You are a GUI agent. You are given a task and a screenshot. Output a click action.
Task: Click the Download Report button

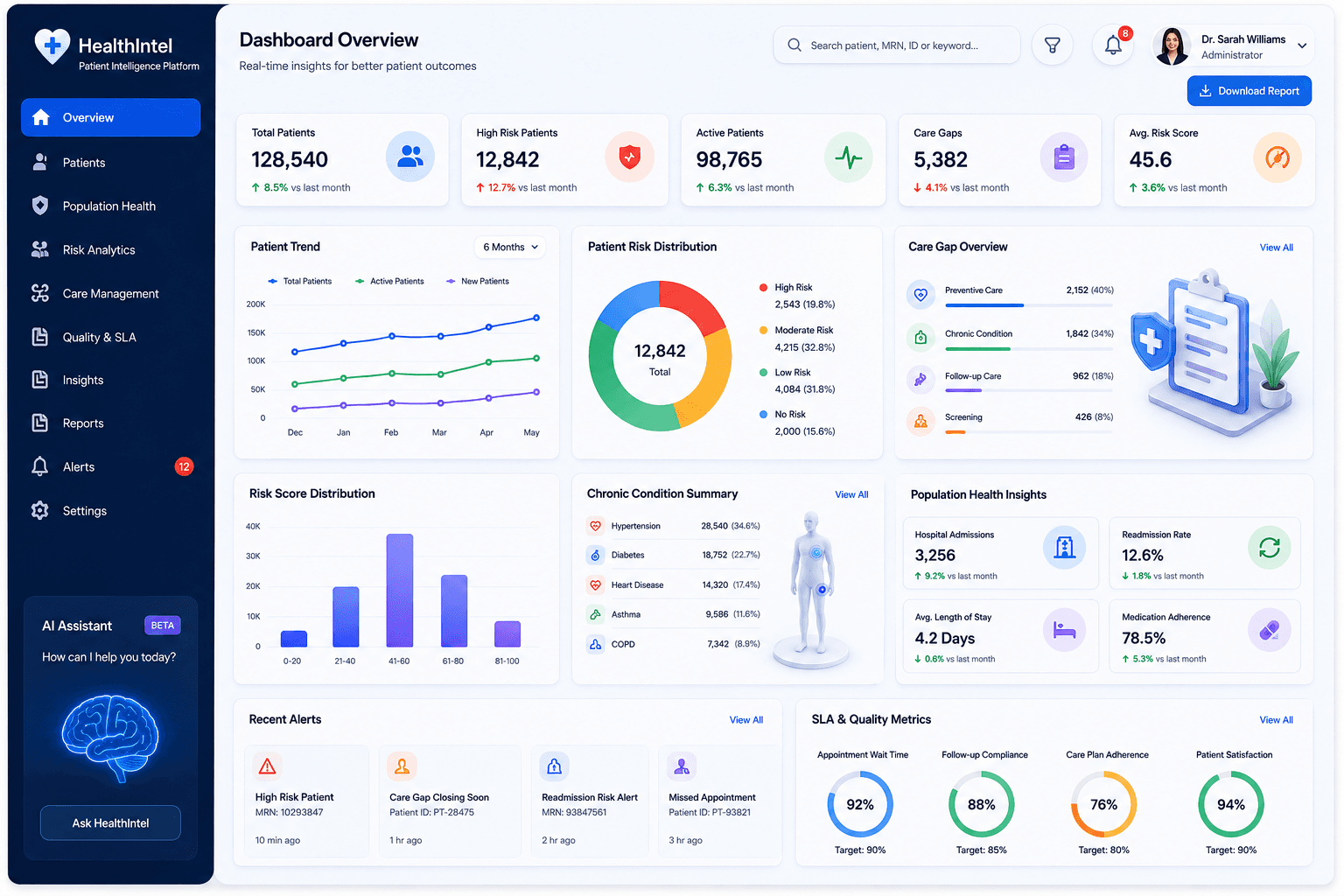(x=1249, y=91)
